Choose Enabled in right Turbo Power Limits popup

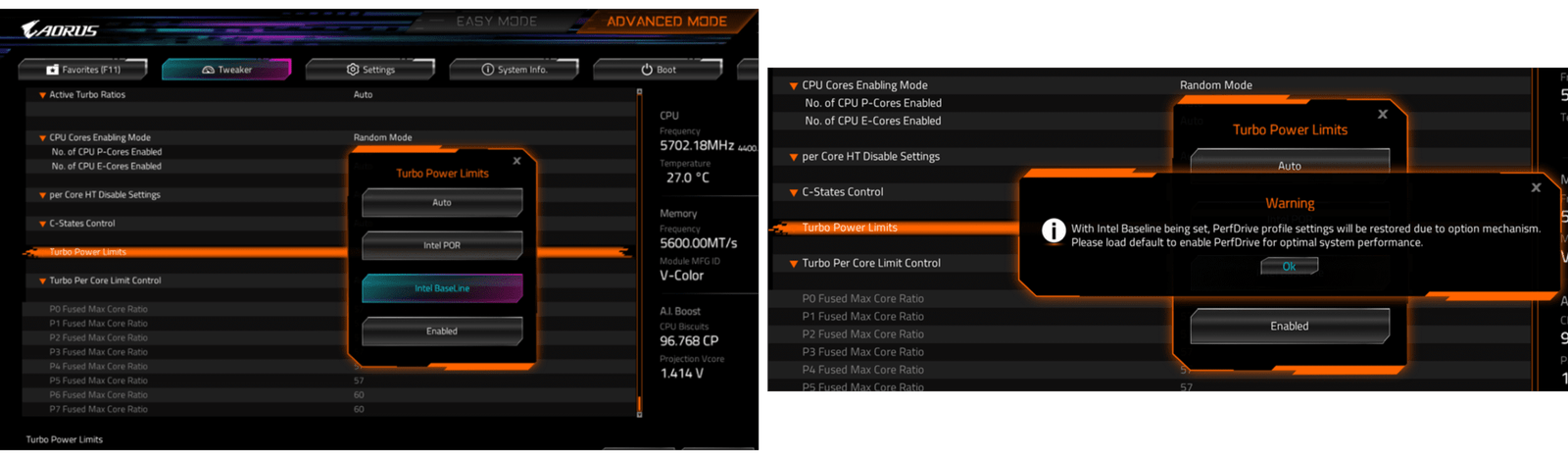pyautogui.click(x=1290, y=327)
